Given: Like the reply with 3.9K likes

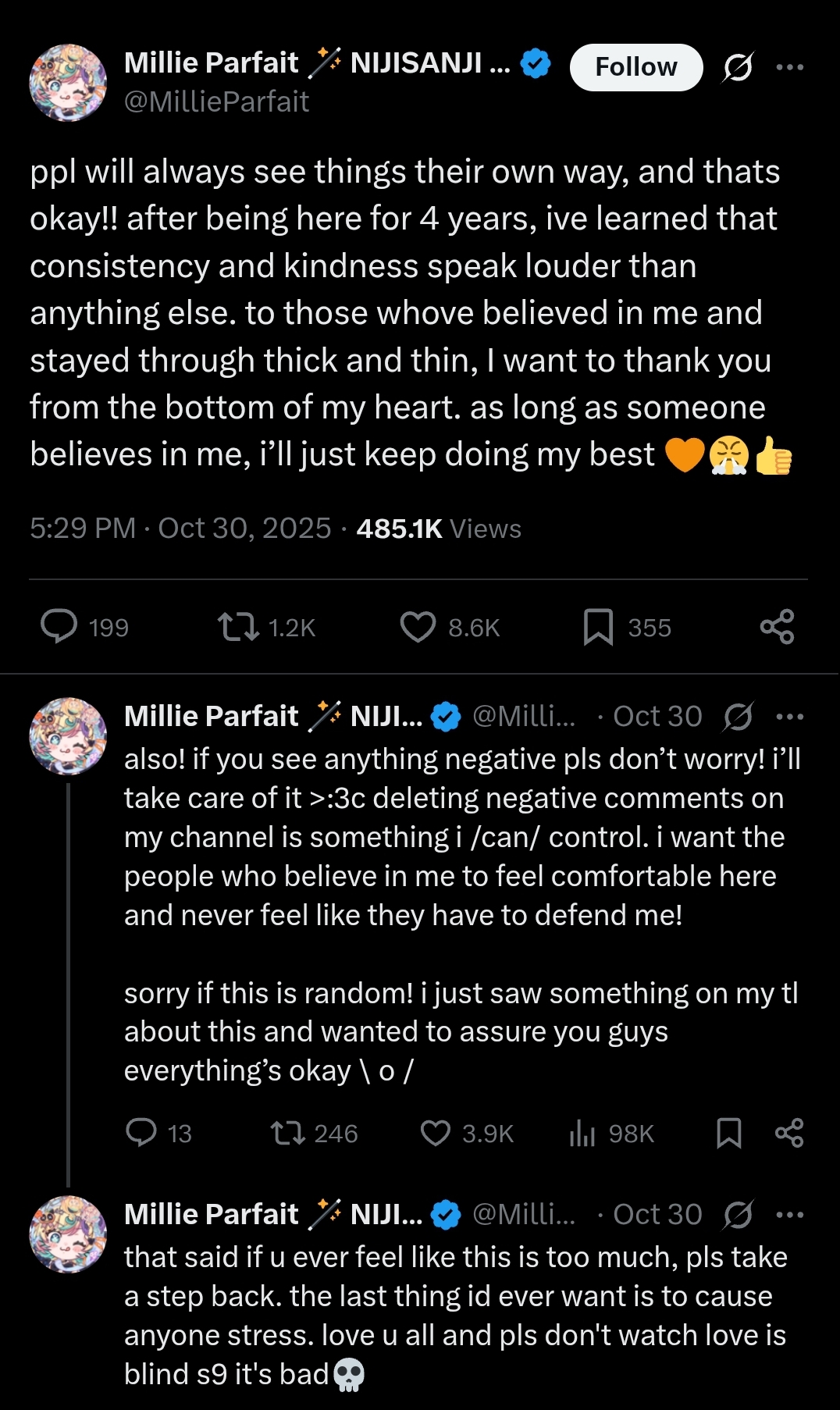Looking at the screenshot, I should [x=436, y=1133].
